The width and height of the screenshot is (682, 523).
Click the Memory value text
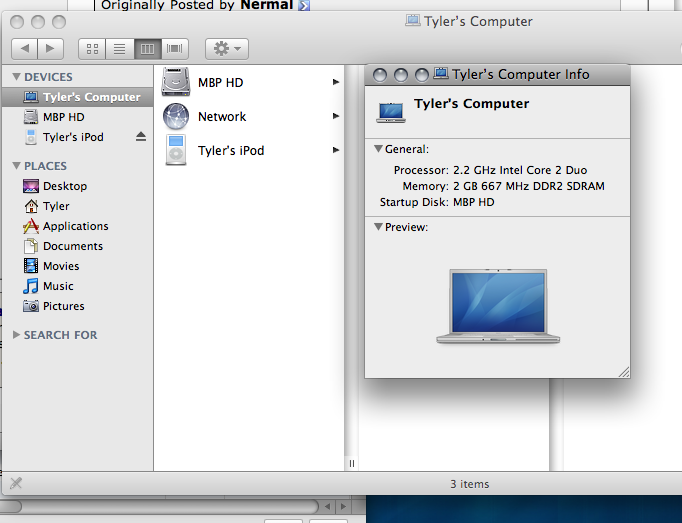(x=528, y=186)
